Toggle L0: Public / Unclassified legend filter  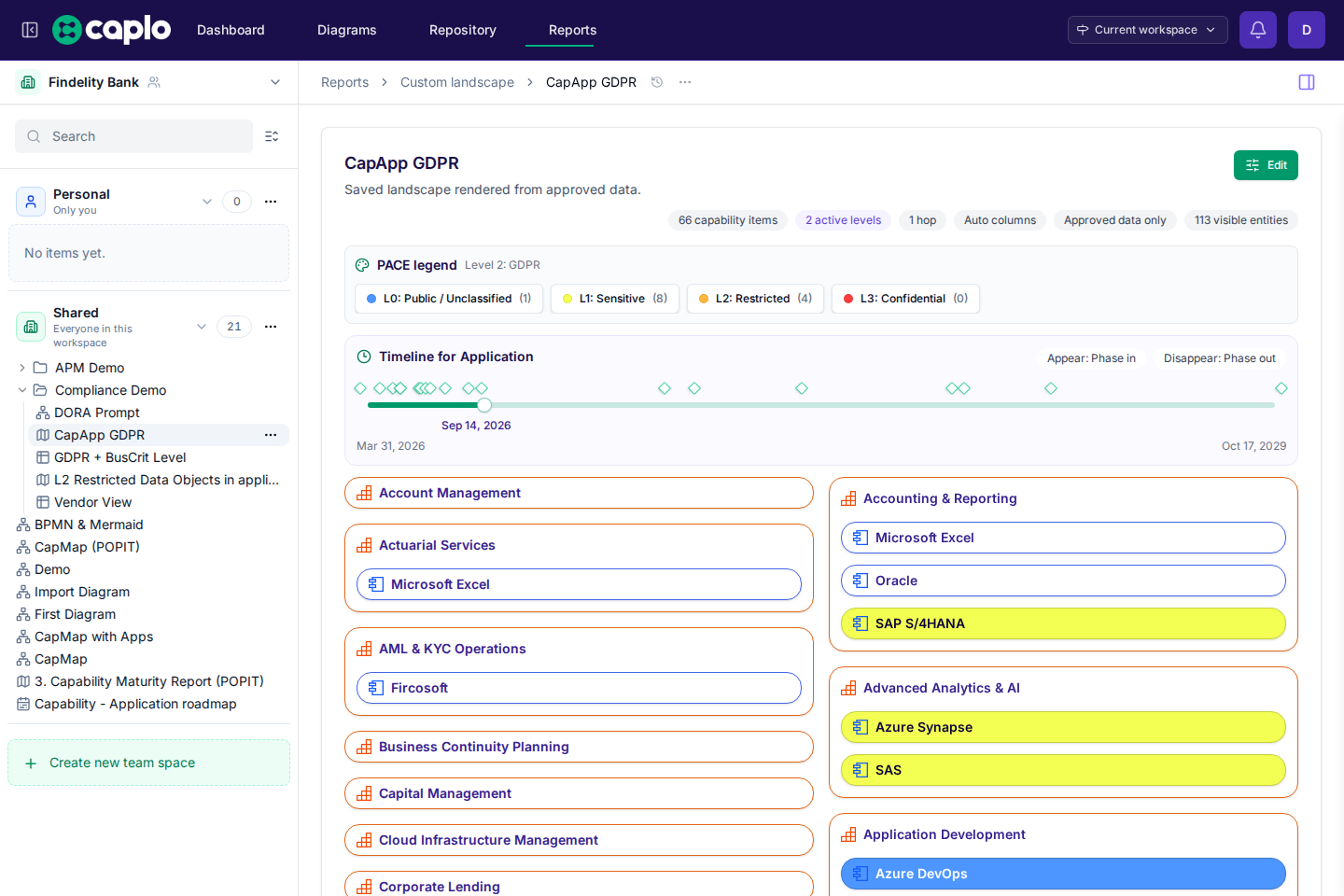449,299
